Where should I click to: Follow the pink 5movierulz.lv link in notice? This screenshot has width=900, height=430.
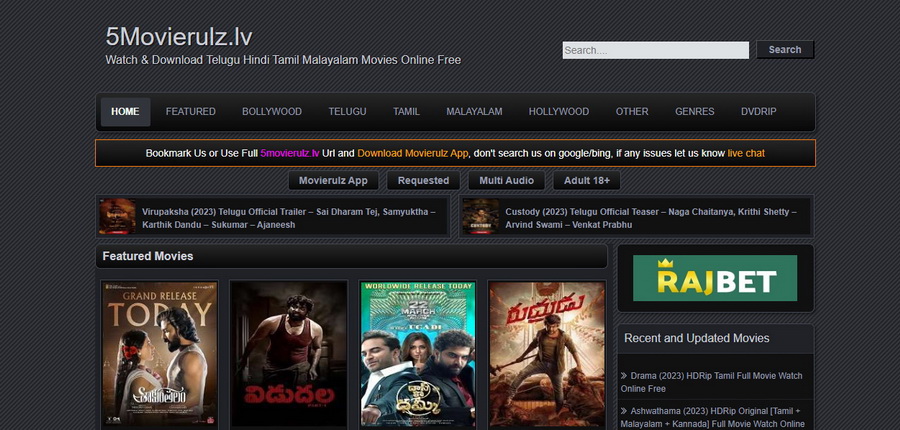[290, 153]
